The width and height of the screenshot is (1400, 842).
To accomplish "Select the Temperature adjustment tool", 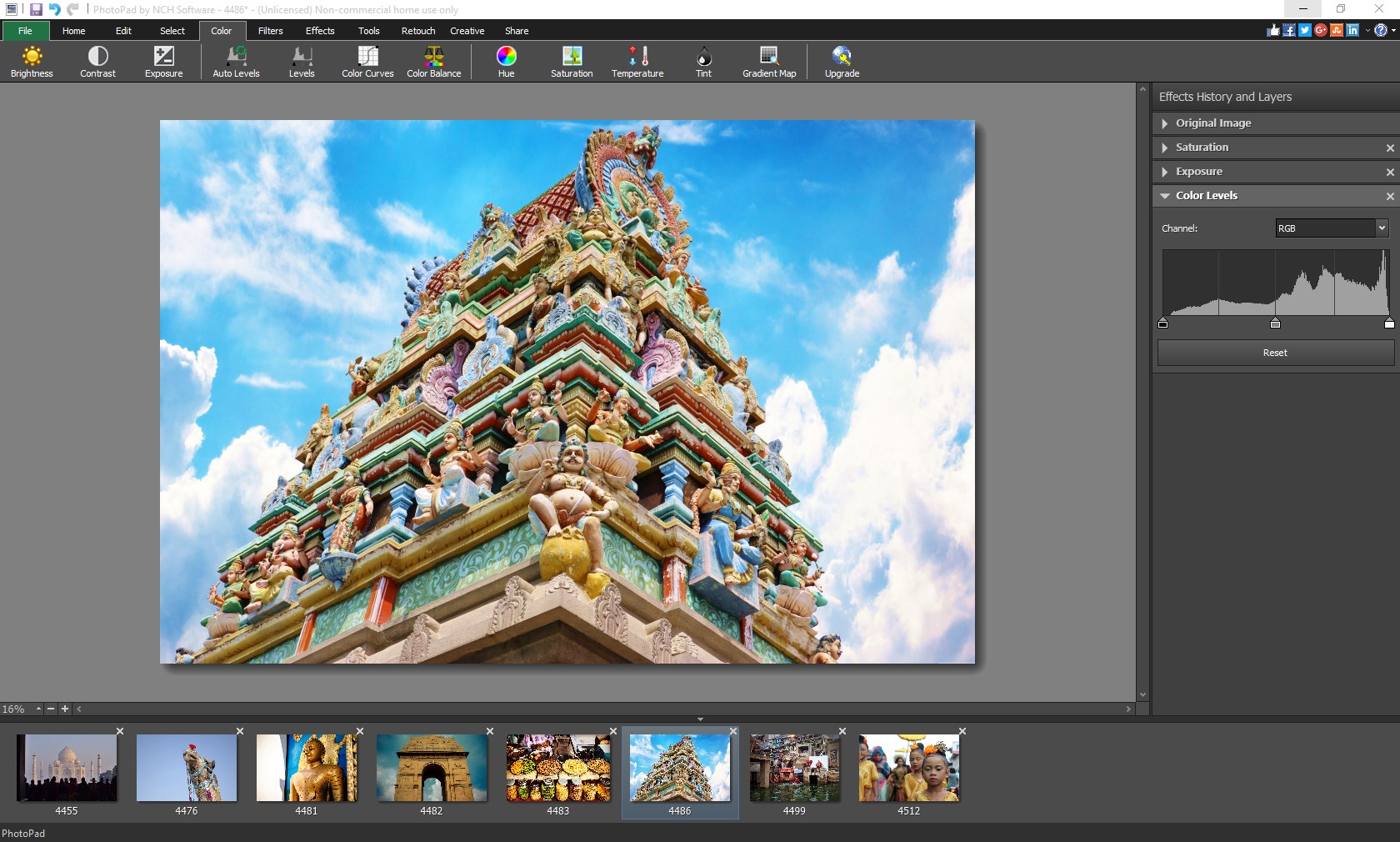I will 637,62.
